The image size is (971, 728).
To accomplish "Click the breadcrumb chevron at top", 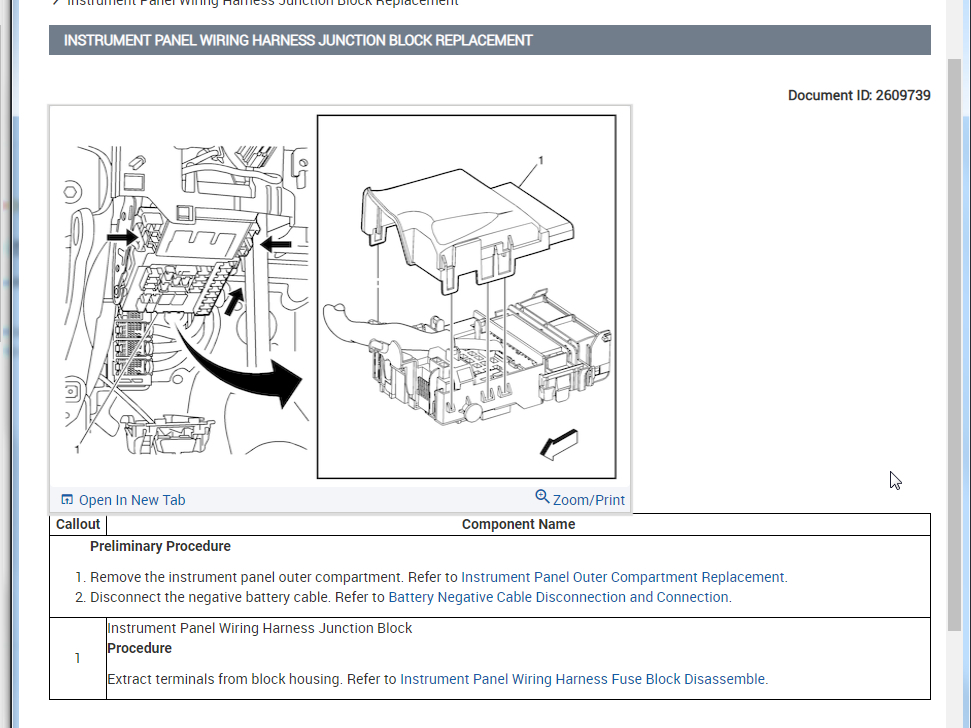I will click(56, 2).
